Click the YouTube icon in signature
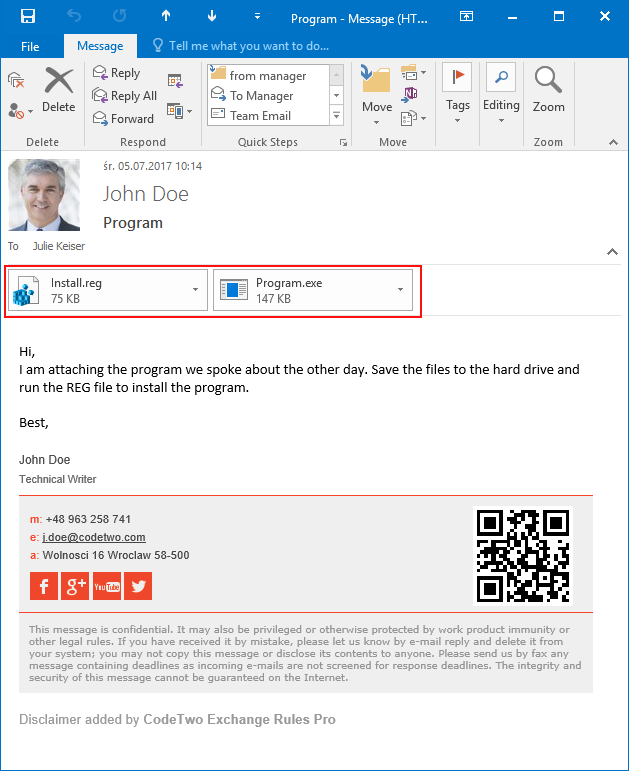The width and height of the screenshot is (629, 771). 107,586
